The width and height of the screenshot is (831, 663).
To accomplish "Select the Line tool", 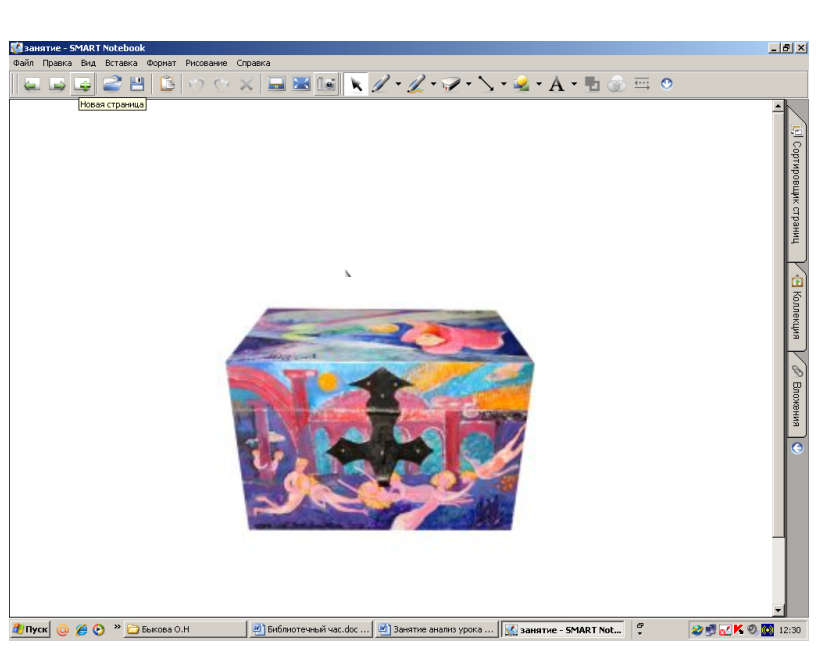I will (487, 84).
